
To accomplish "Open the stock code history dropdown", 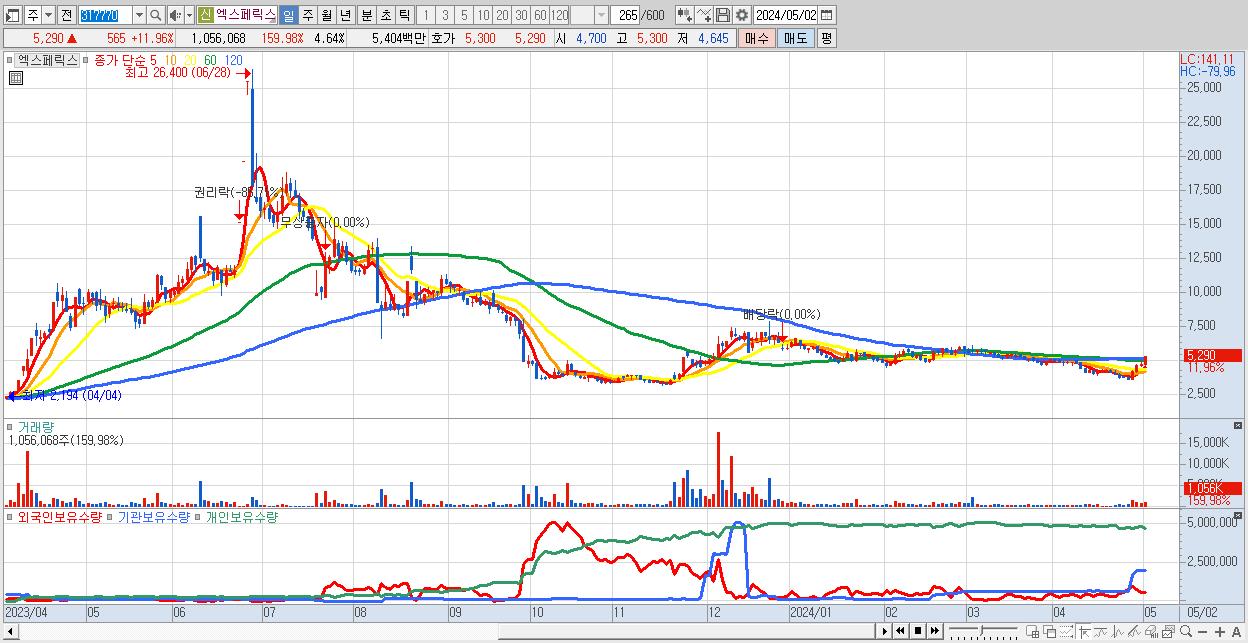I will 139,15.
